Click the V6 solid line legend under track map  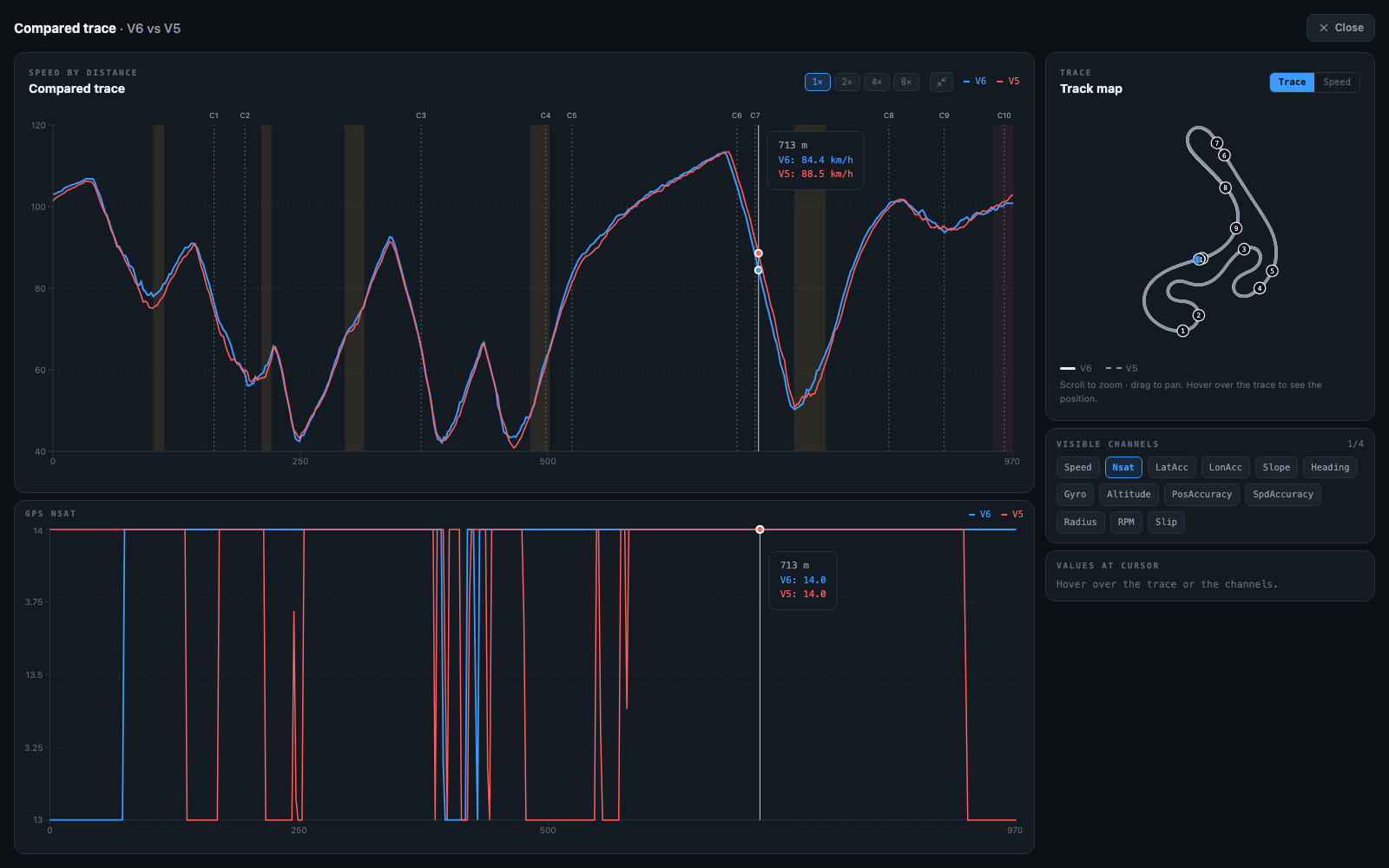(1076, 369)
